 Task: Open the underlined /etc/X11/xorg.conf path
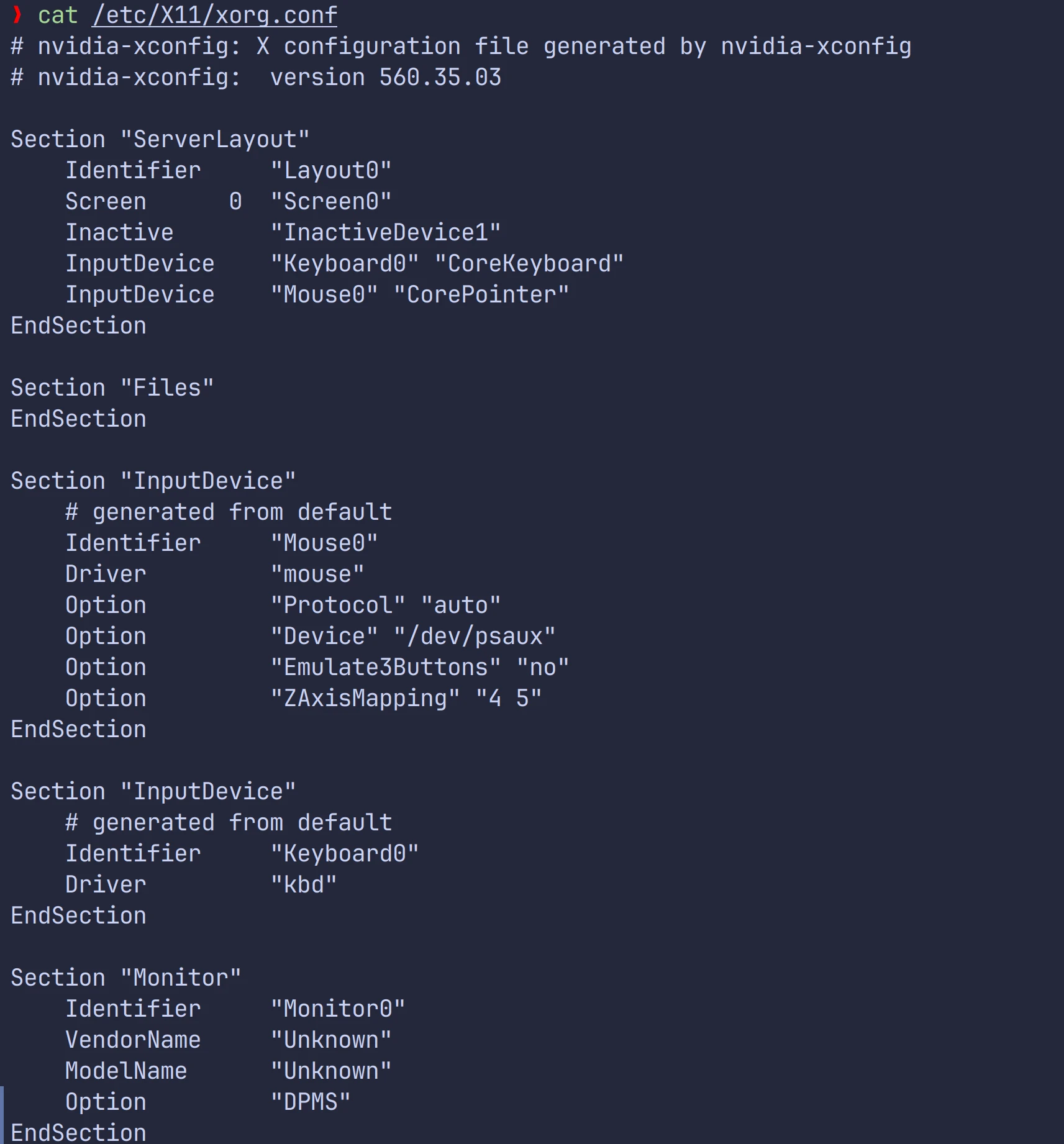click(214, 15)
